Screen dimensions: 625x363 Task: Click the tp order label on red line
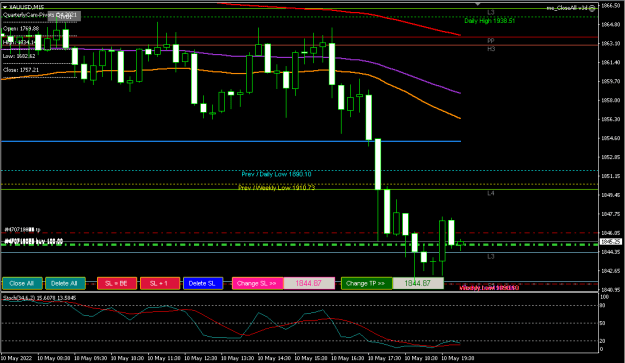[22, 230]
